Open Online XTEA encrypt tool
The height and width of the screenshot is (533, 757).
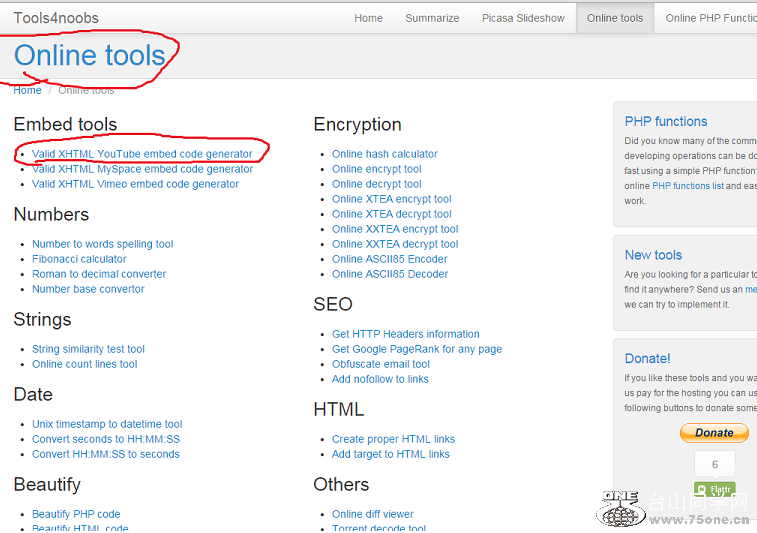point(392,199)
